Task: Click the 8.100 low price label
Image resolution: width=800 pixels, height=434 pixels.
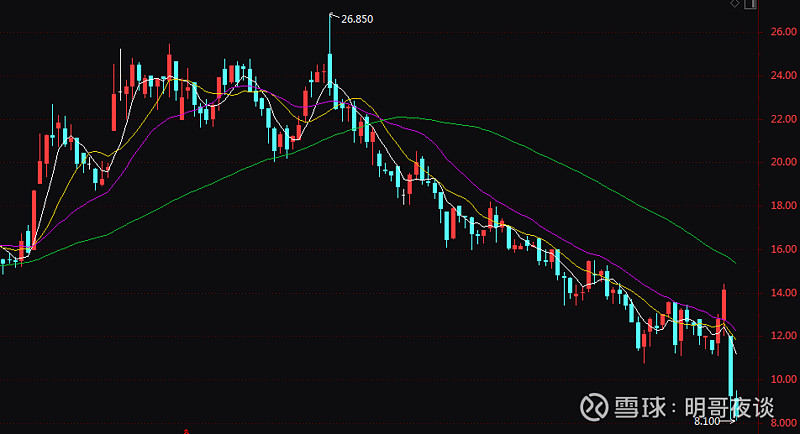Action: click(707, 421)
